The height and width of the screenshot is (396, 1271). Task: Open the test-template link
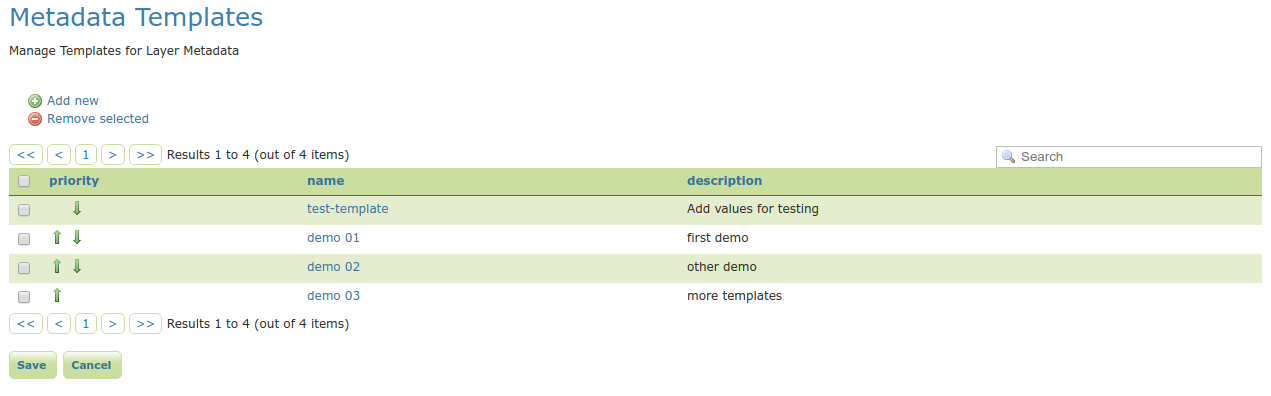coord(347,209)
